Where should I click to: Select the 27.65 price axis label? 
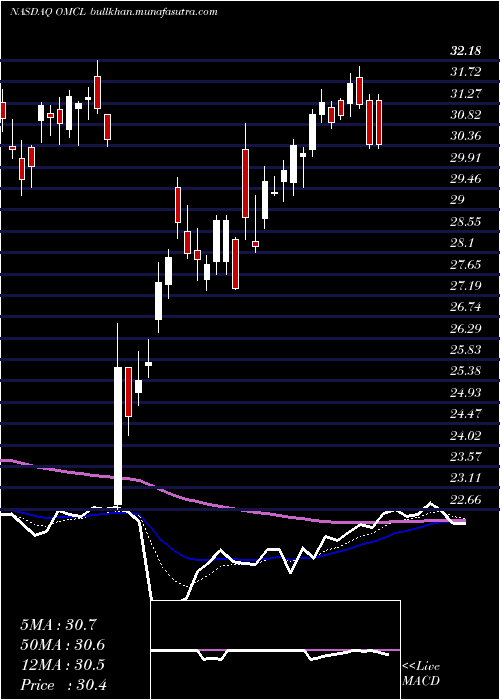pos(466,264)
